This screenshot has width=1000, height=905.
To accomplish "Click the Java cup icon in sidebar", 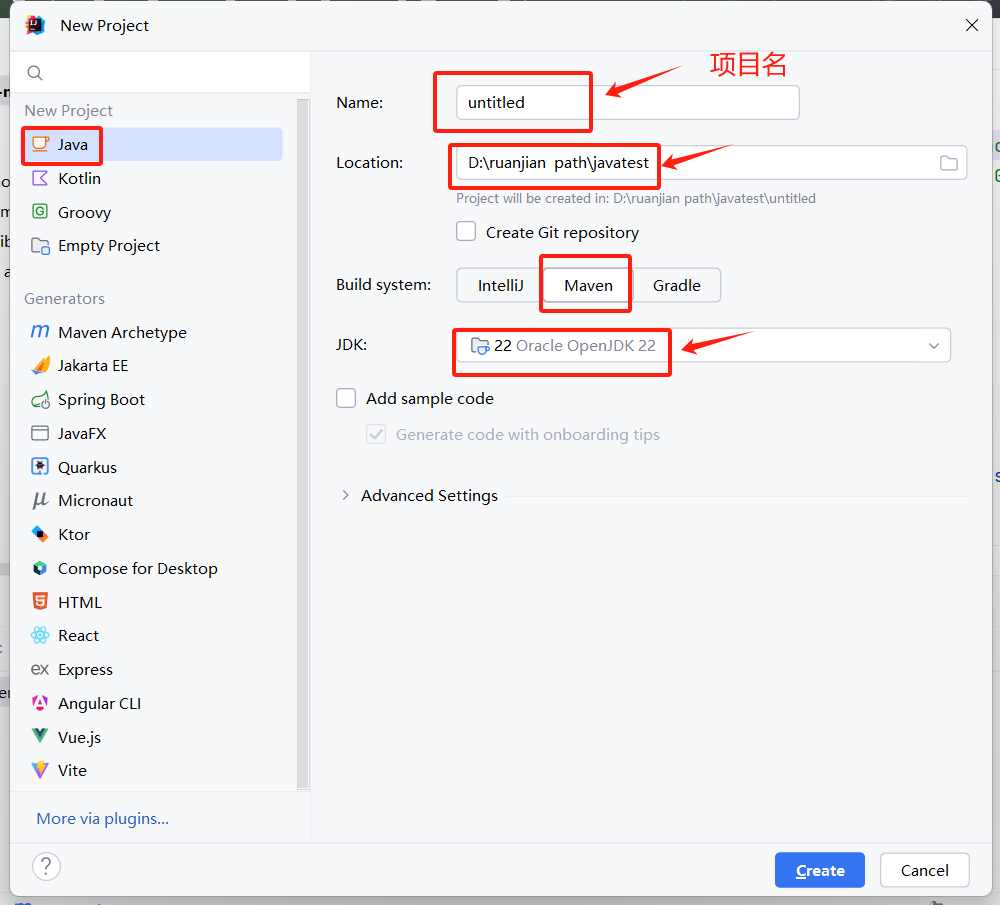I will point(40,144).
